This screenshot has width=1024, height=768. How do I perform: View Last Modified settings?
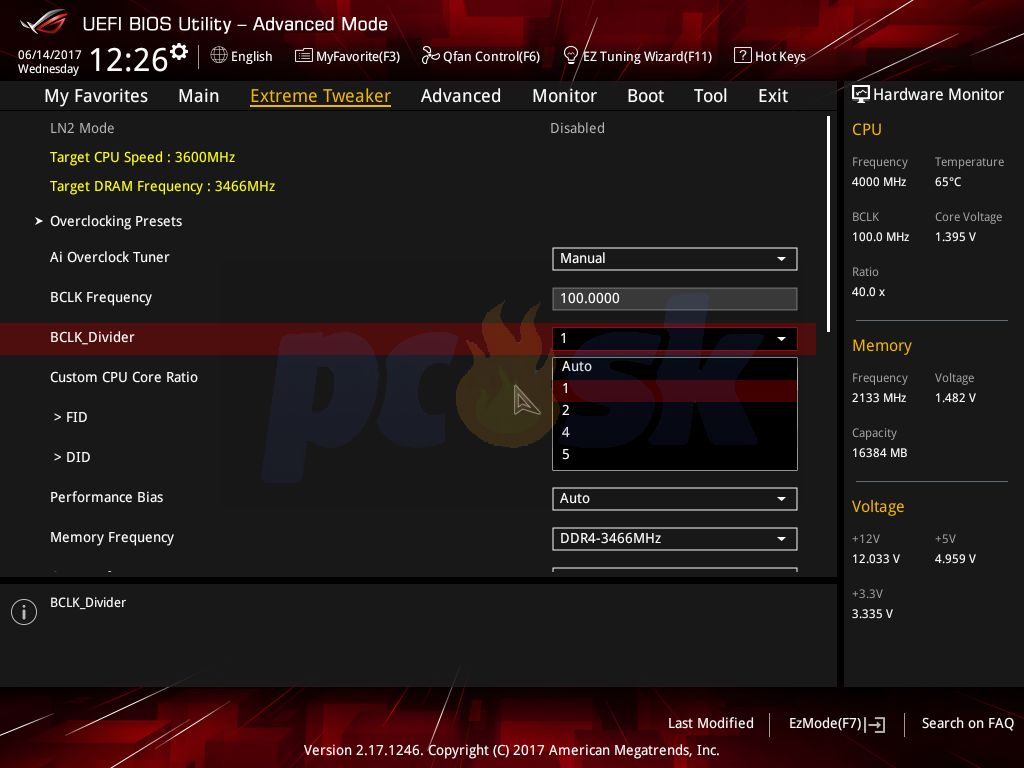tap(711, 723)
